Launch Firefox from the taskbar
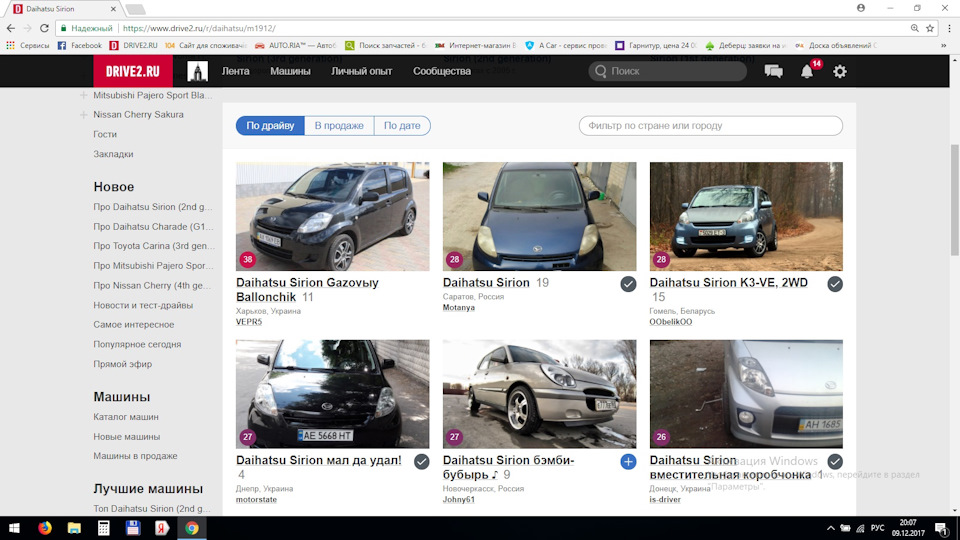 tap(45, 528)
